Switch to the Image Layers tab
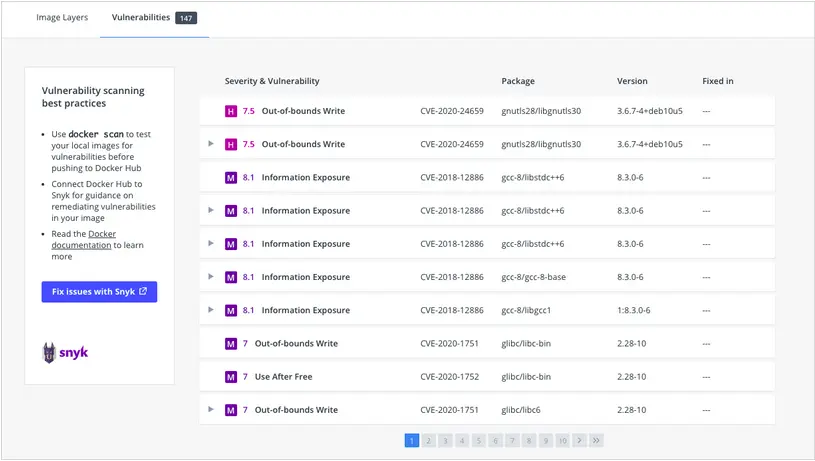The image size is (815, 461). click(x=62, y=18)
